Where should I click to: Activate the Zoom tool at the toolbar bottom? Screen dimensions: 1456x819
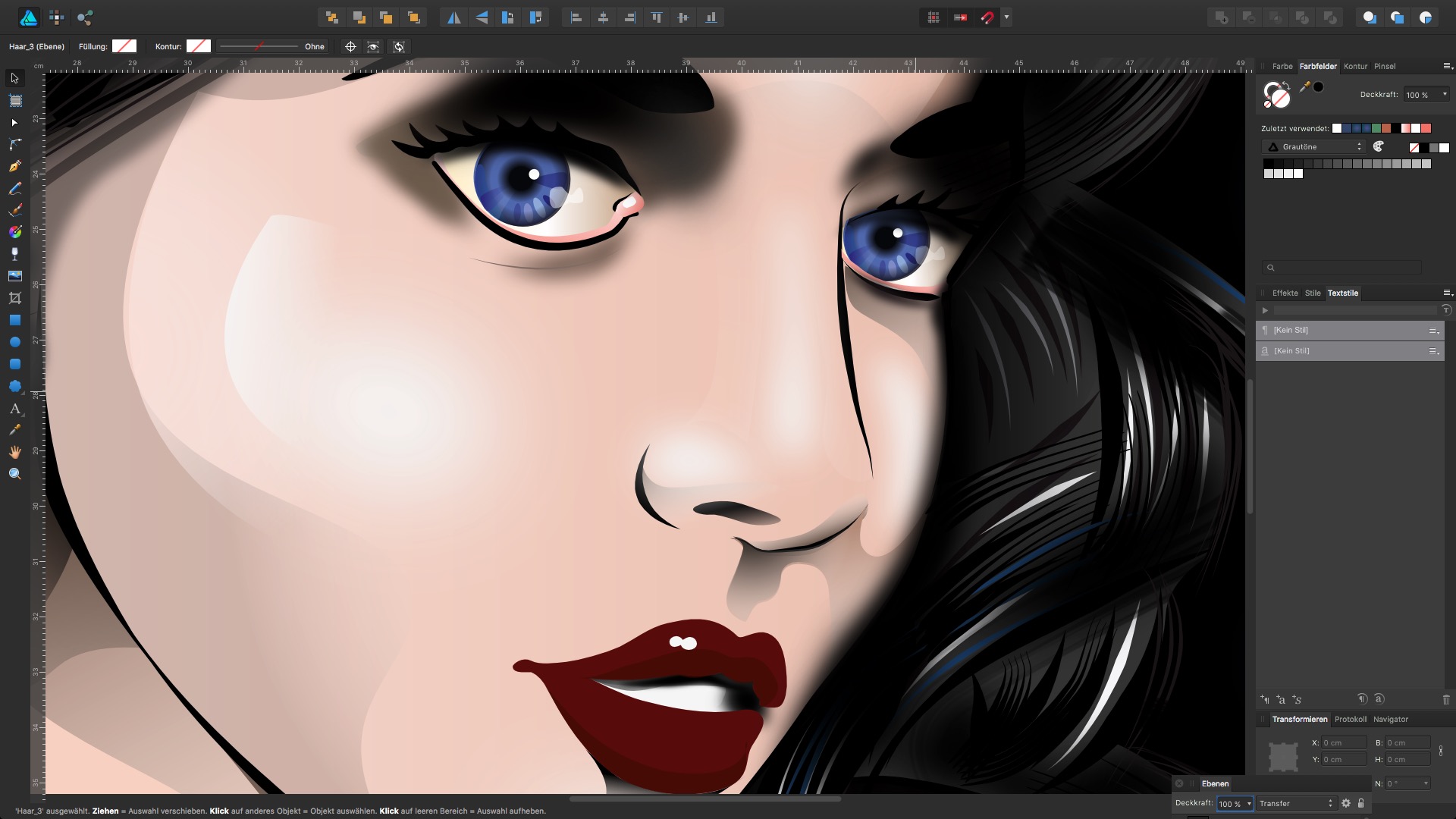14,472
